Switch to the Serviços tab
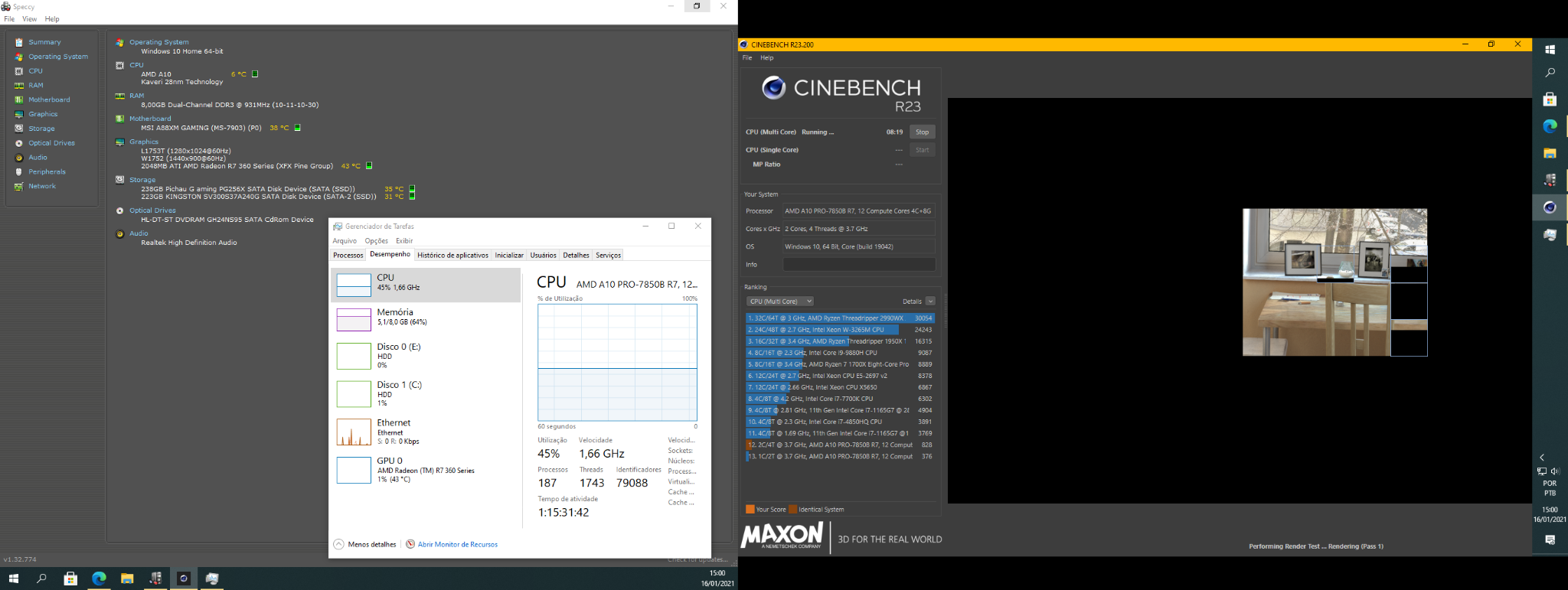This screenshot has width=1568, height=590. click(608, 256)
